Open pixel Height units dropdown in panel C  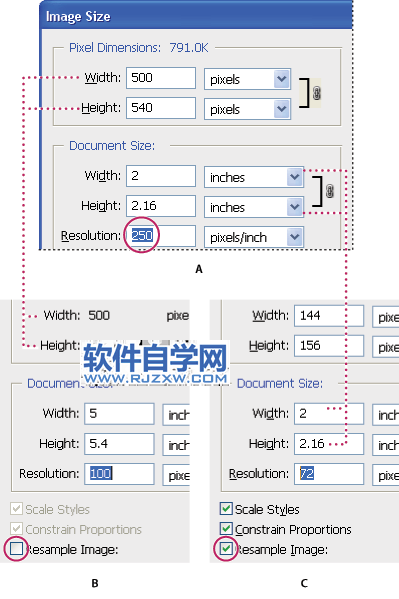[x=386, y=347]
